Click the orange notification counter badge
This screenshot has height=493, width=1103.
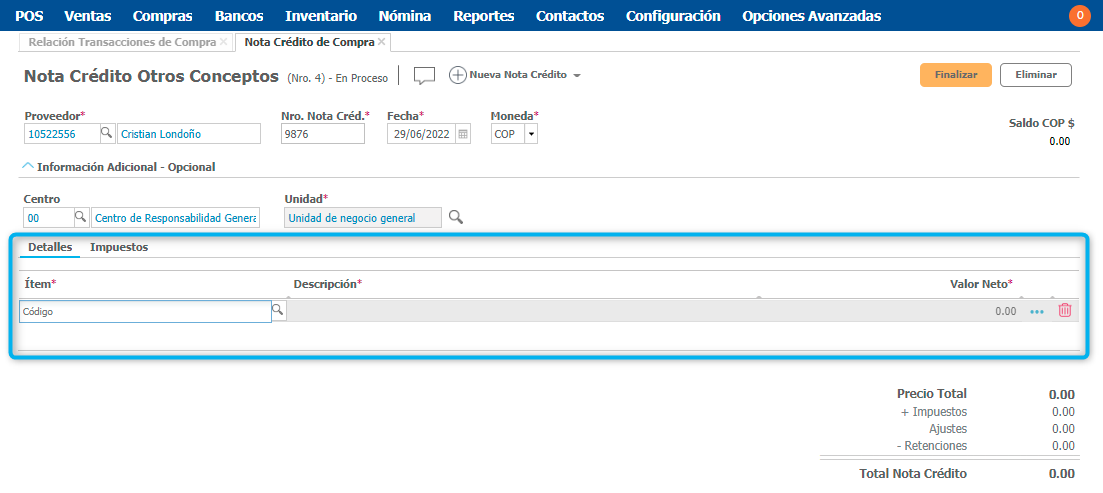click(x=1080, y=16)
